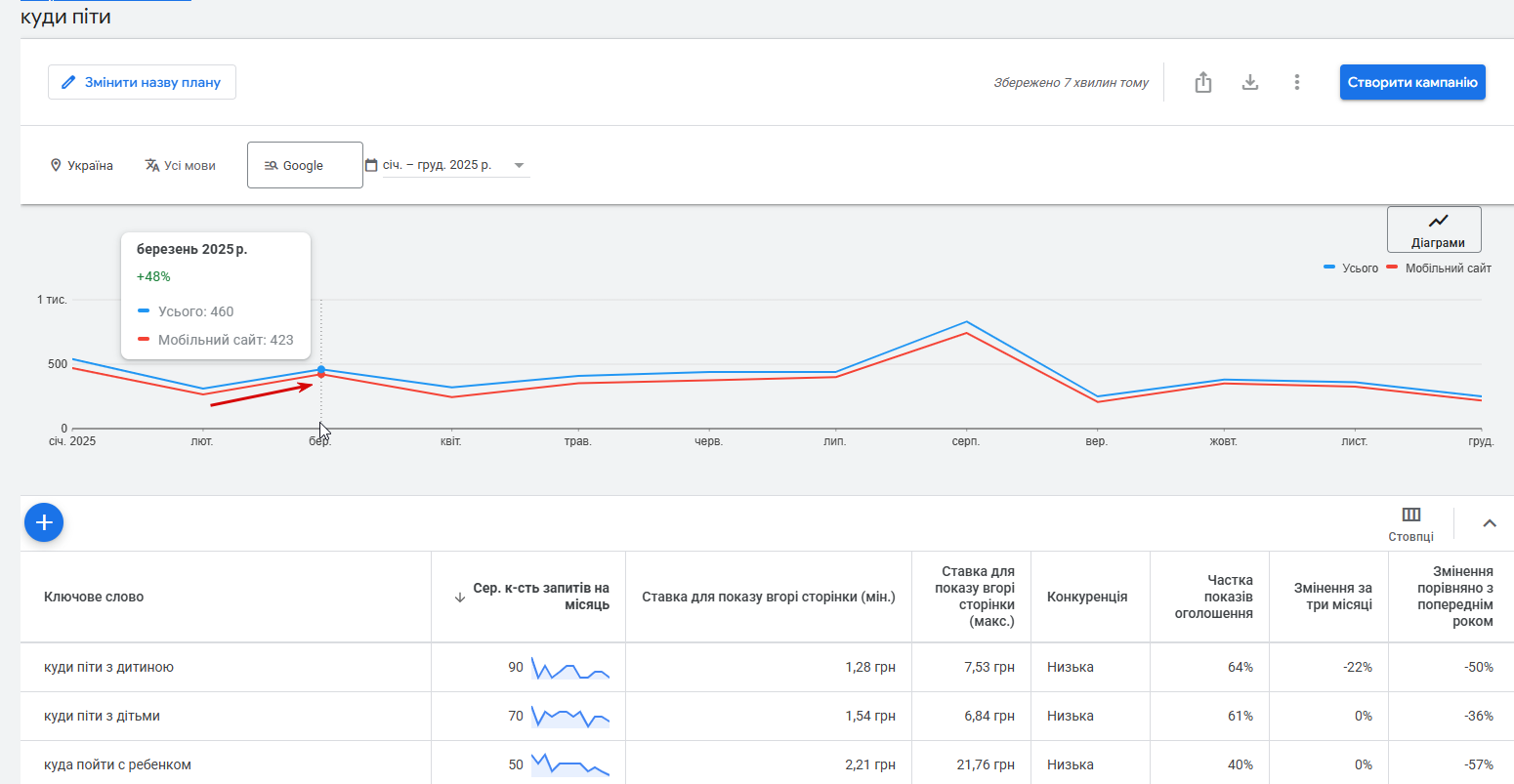Open the Усі мови language filter
The image size is (1514, 784).
pos(181,166)
